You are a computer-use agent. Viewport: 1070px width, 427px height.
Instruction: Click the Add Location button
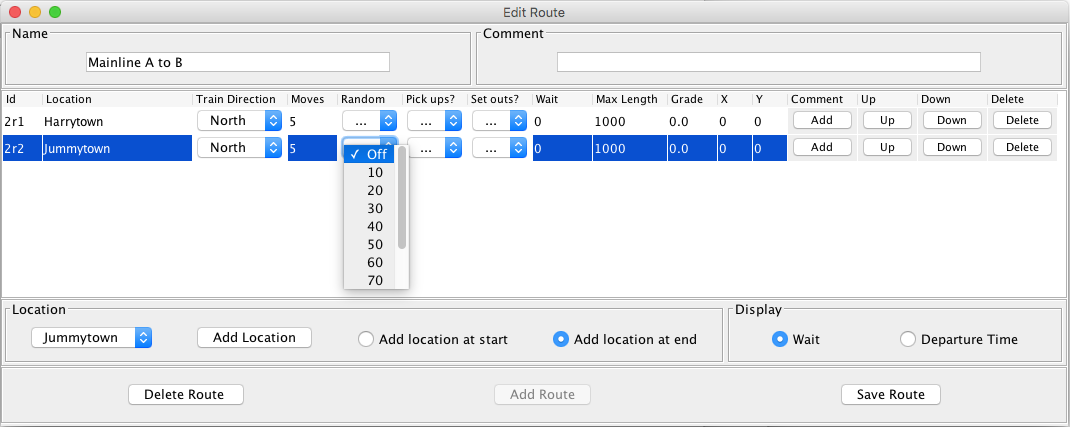[x=254, y=338]
